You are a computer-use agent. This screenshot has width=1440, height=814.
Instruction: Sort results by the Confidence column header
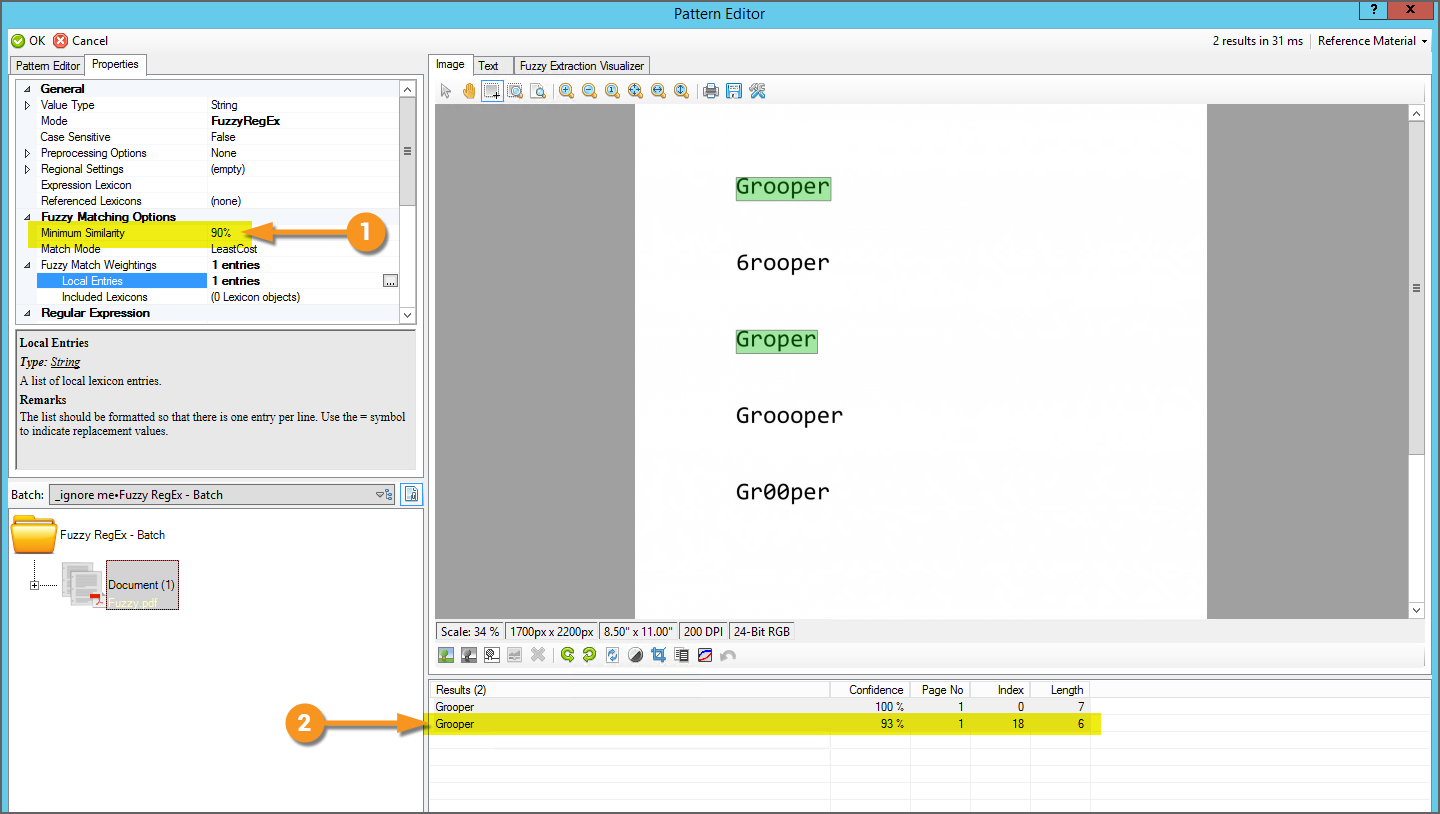point(869,690)
